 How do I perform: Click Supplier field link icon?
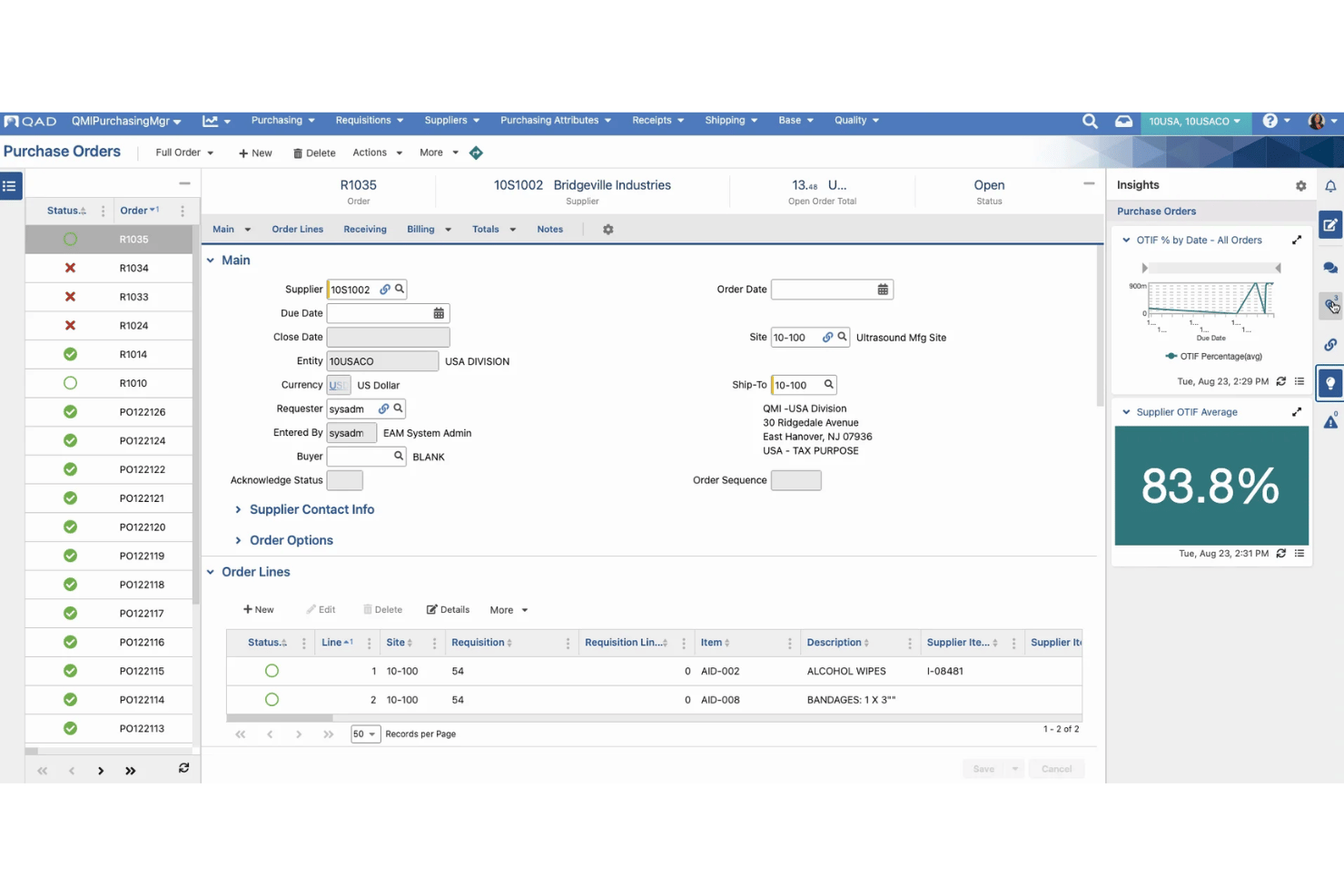(385, 289)
